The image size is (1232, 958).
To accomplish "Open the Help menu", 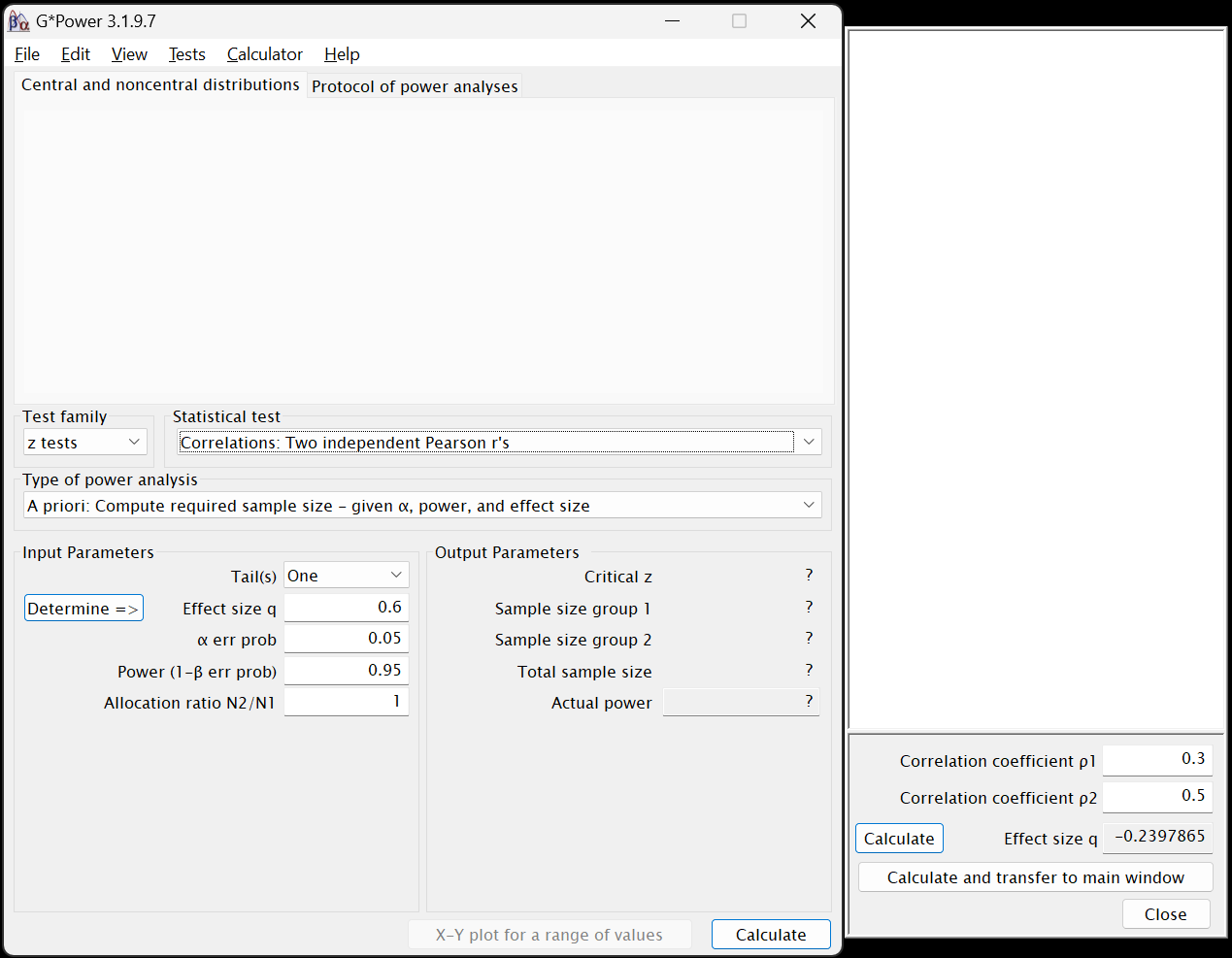I will (x=342, y=54).
